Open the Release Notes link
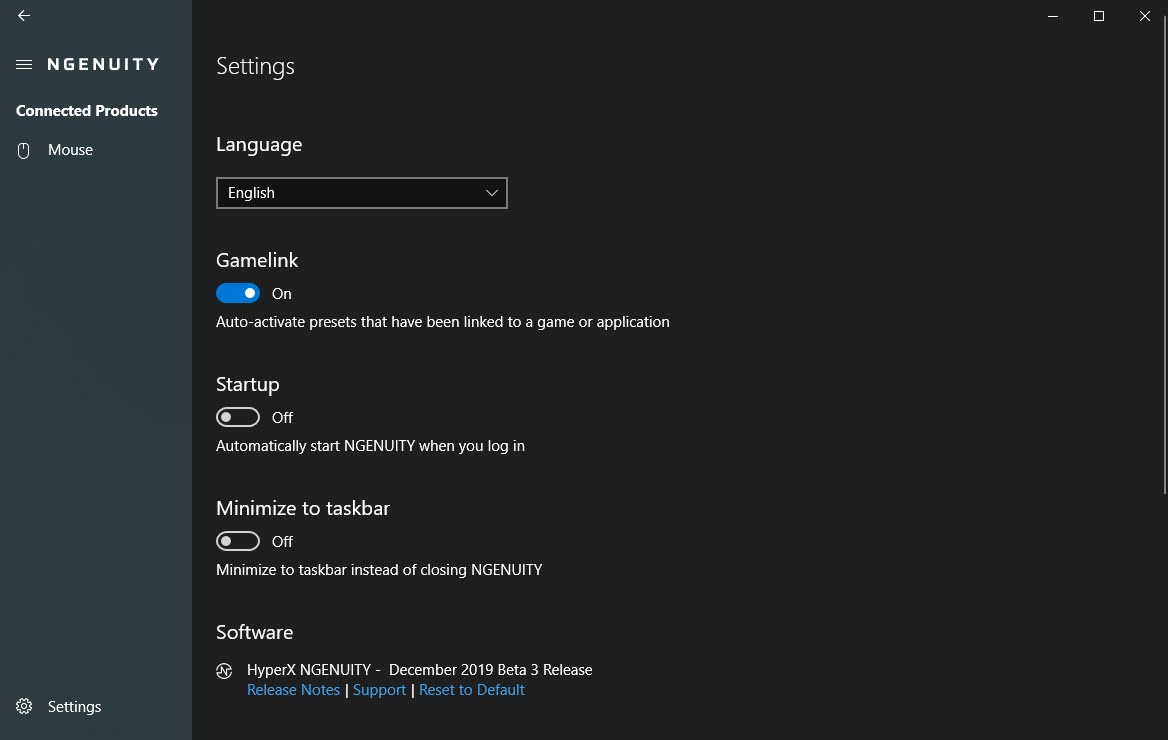Viewport: 1168px width, 740px height. [293, 690]
